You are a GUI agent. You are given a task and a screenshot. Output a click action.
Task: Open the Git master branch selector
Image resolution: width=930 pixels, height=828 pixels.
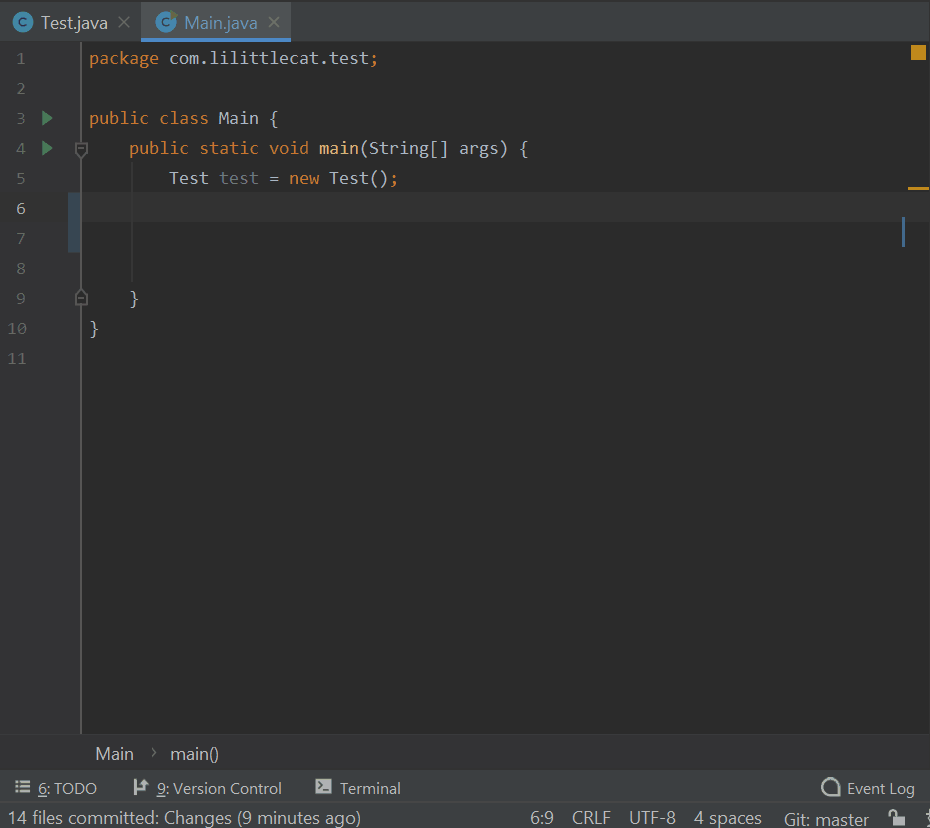point(826,818)
